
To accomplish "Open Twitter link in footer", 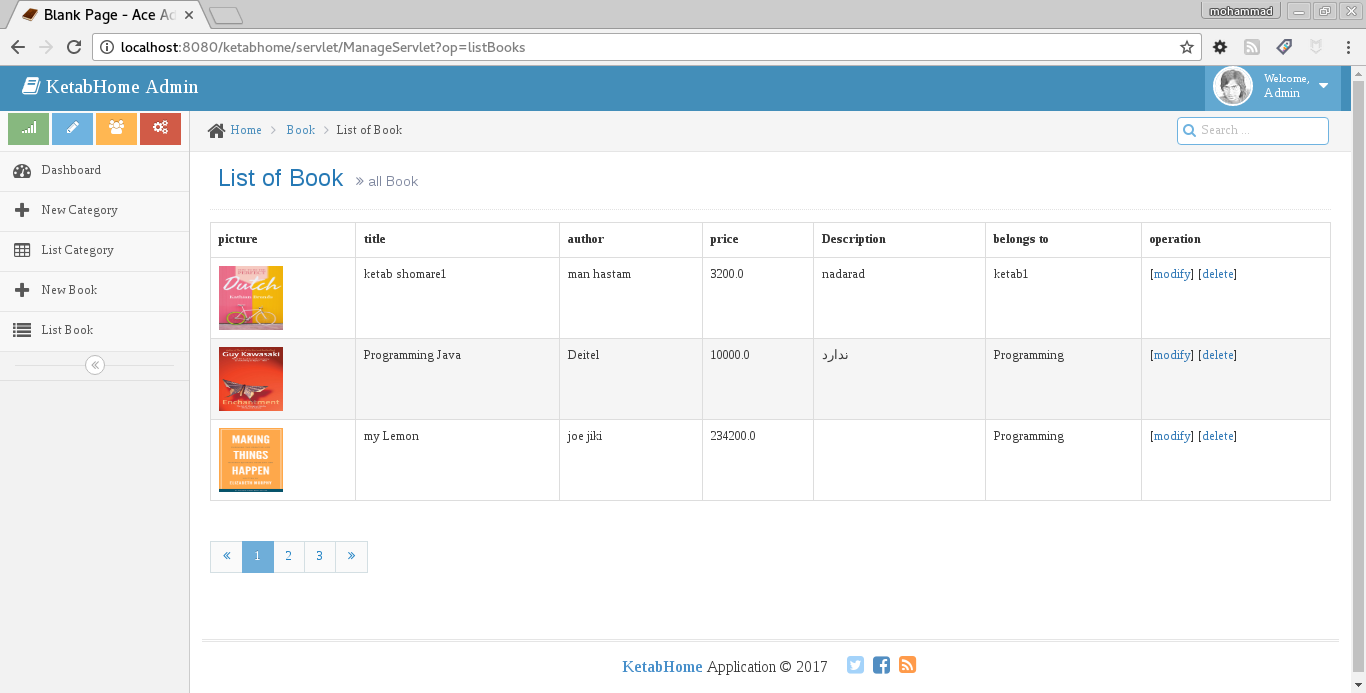I will (x=855, y=665).
